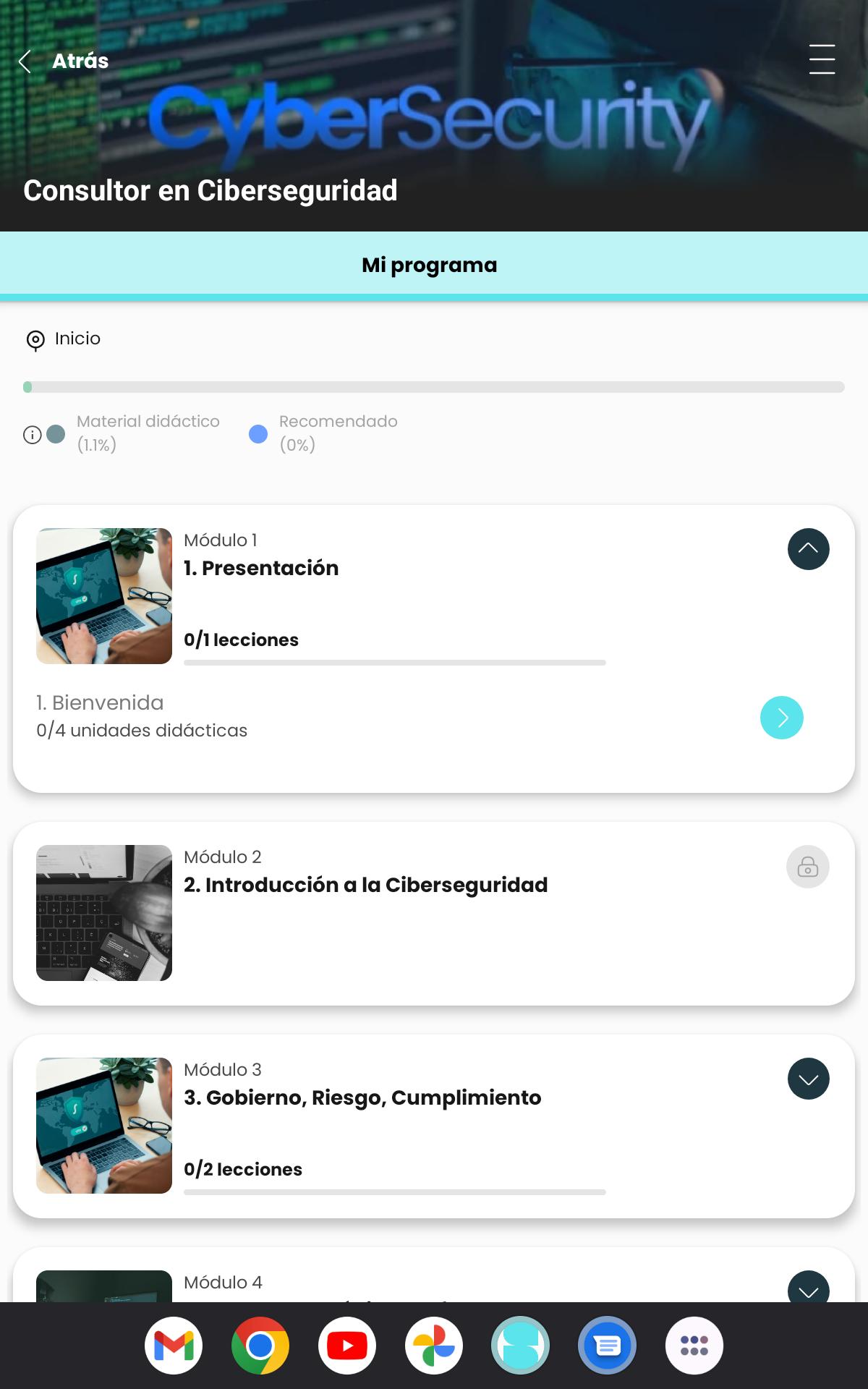This screenshot has width=868, height=1389.
Task: Click the Atrás back label
Action: click(80, 61)
